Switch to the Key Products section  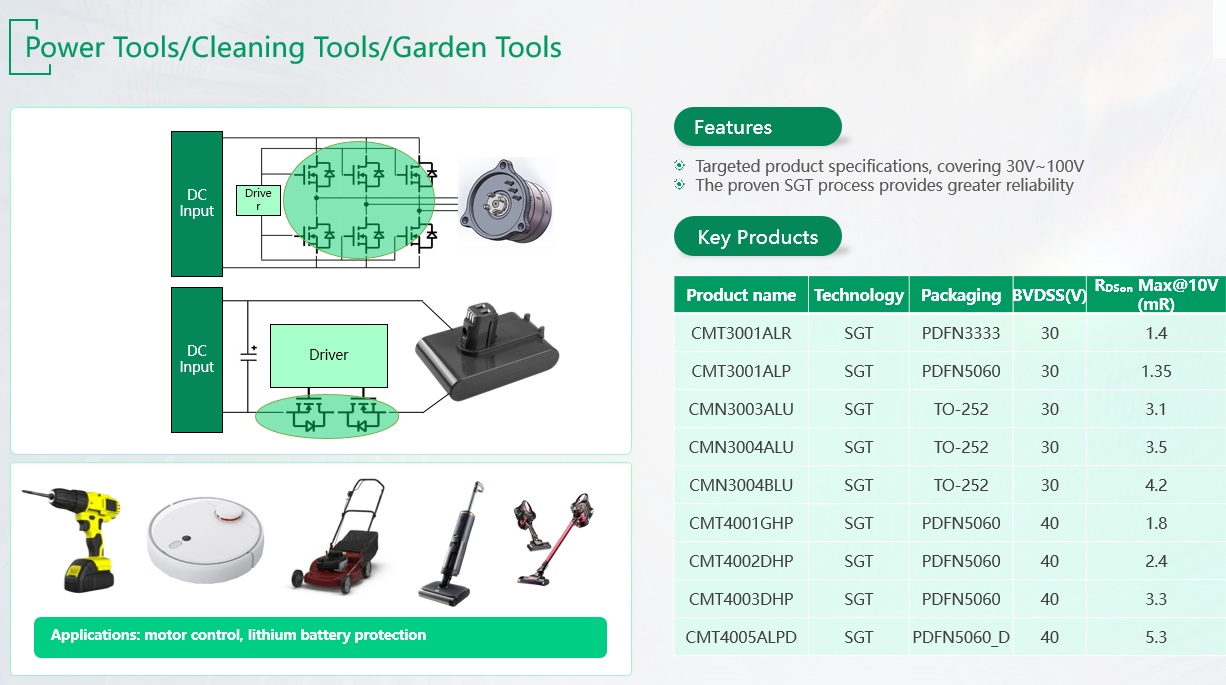coord(757,236)
